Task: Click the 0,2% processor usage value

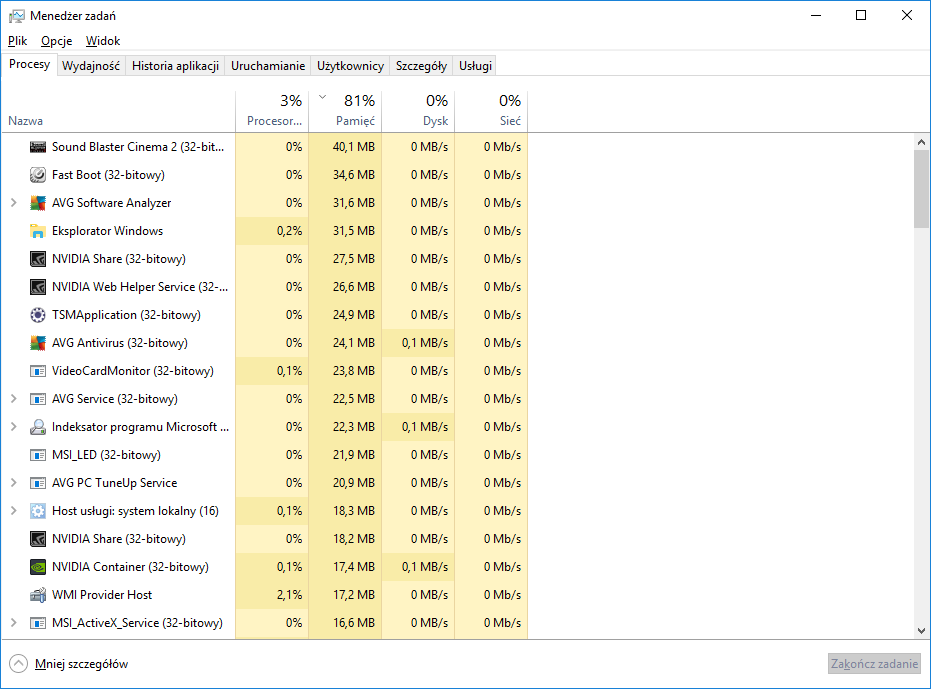Action: (289, 231)
